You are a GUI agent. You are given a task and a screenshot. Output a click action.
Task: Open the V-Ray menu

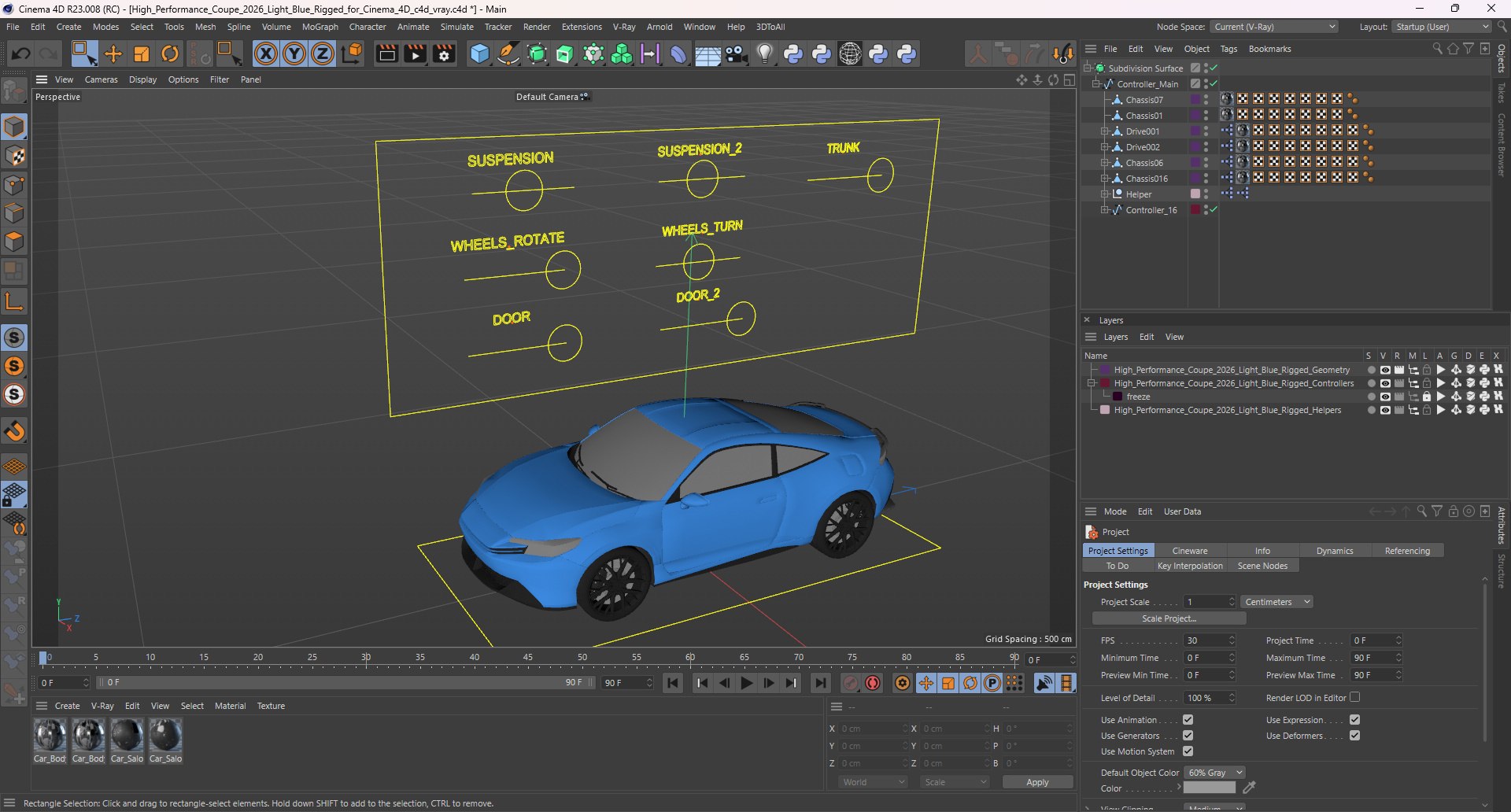pyautogui.click(x=624, y=27)
